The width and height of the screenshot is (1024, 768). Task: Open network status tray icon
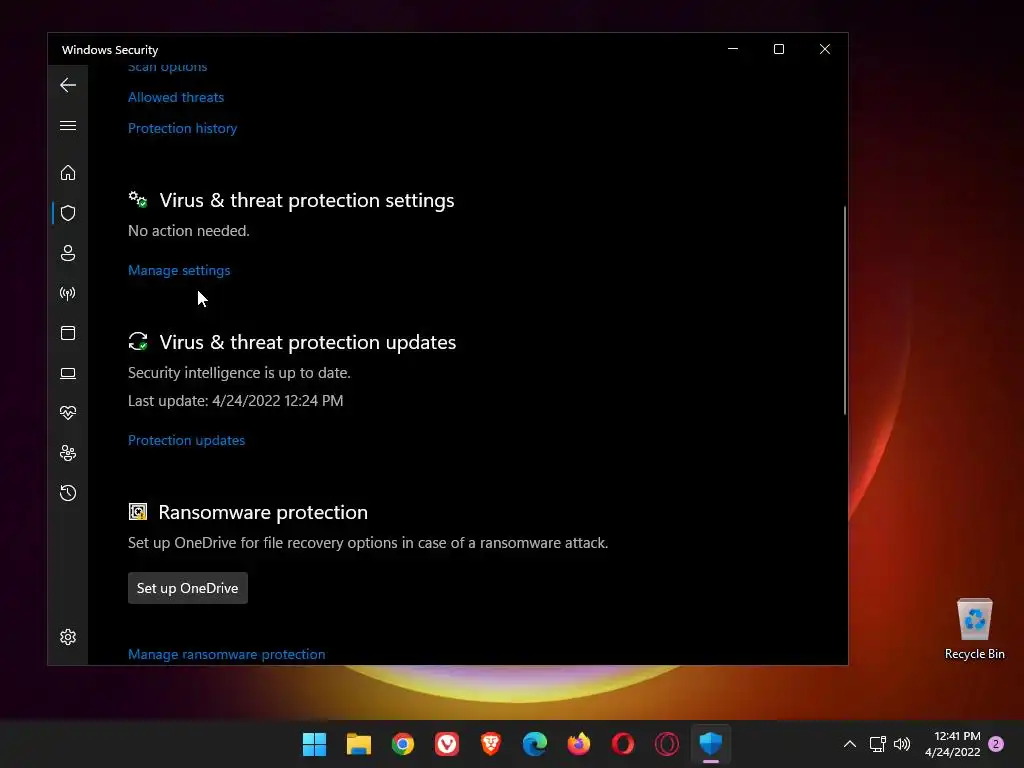pos(878,744)
